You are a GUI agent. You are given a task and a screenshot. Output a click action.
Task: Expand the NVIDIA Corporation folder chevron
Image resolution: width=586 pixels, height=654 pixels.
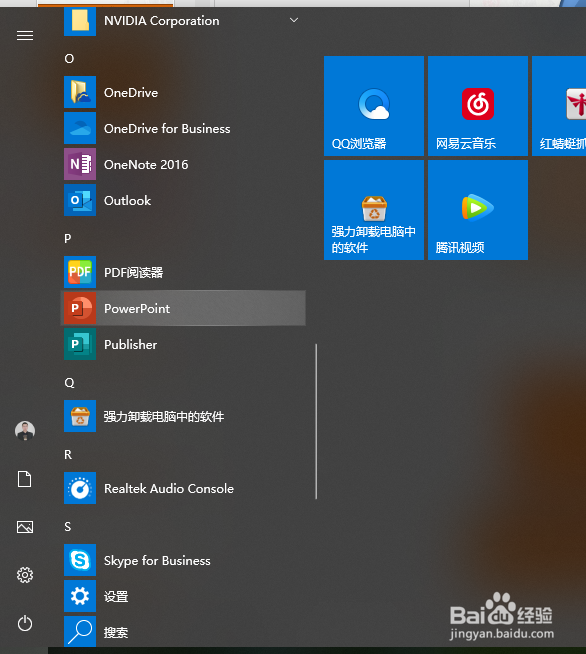[294, 20]
